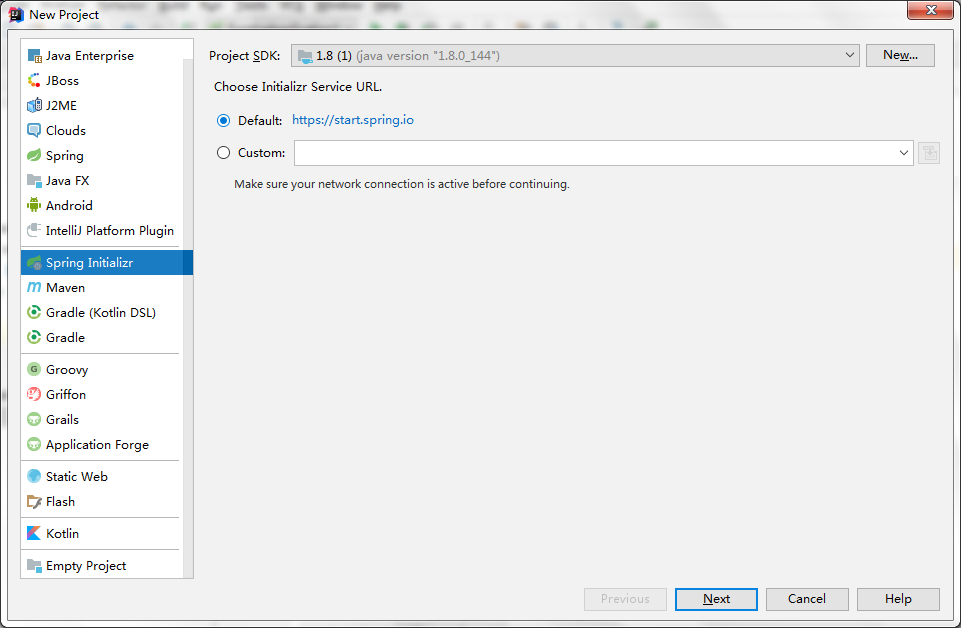The image size is (961, 628).
Task: Select Flash project type
Action: point(102,502)
